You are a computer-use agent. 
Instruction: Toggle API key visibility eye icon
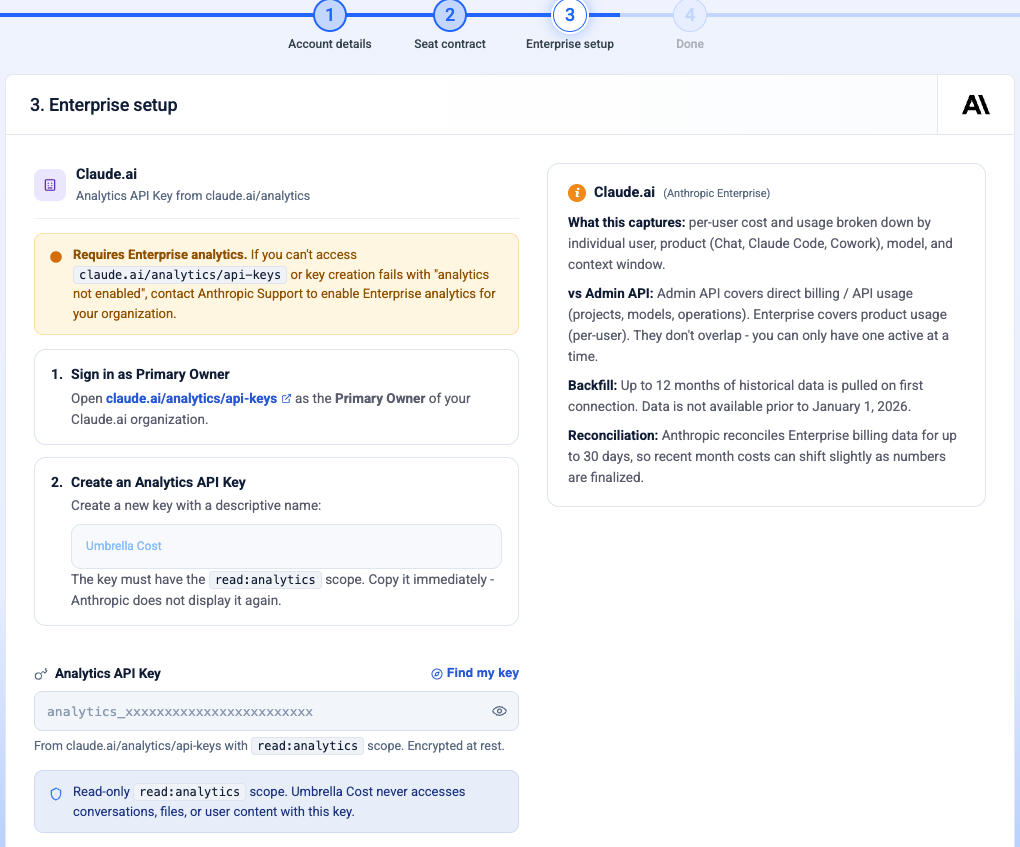(499, 711)
